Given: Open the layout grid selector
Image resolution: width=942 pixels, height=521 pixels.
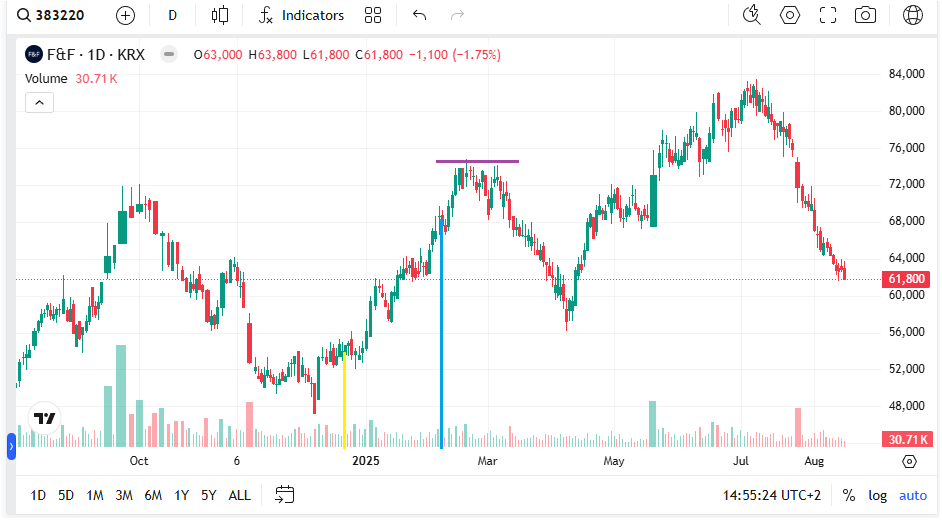Looking at the screenshot, I should 373,16.
